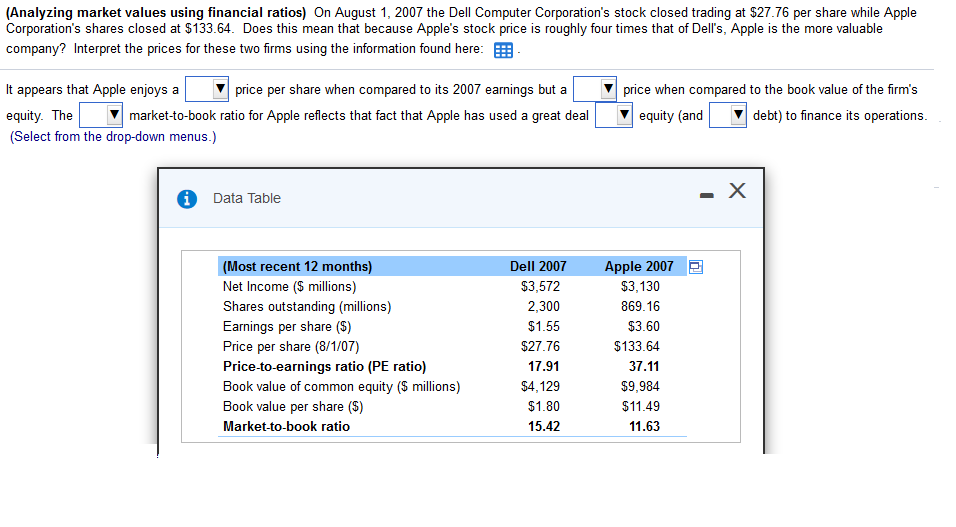Click the copy table icon next to Apple 2007
956x527 pixels.
[696, 267]
